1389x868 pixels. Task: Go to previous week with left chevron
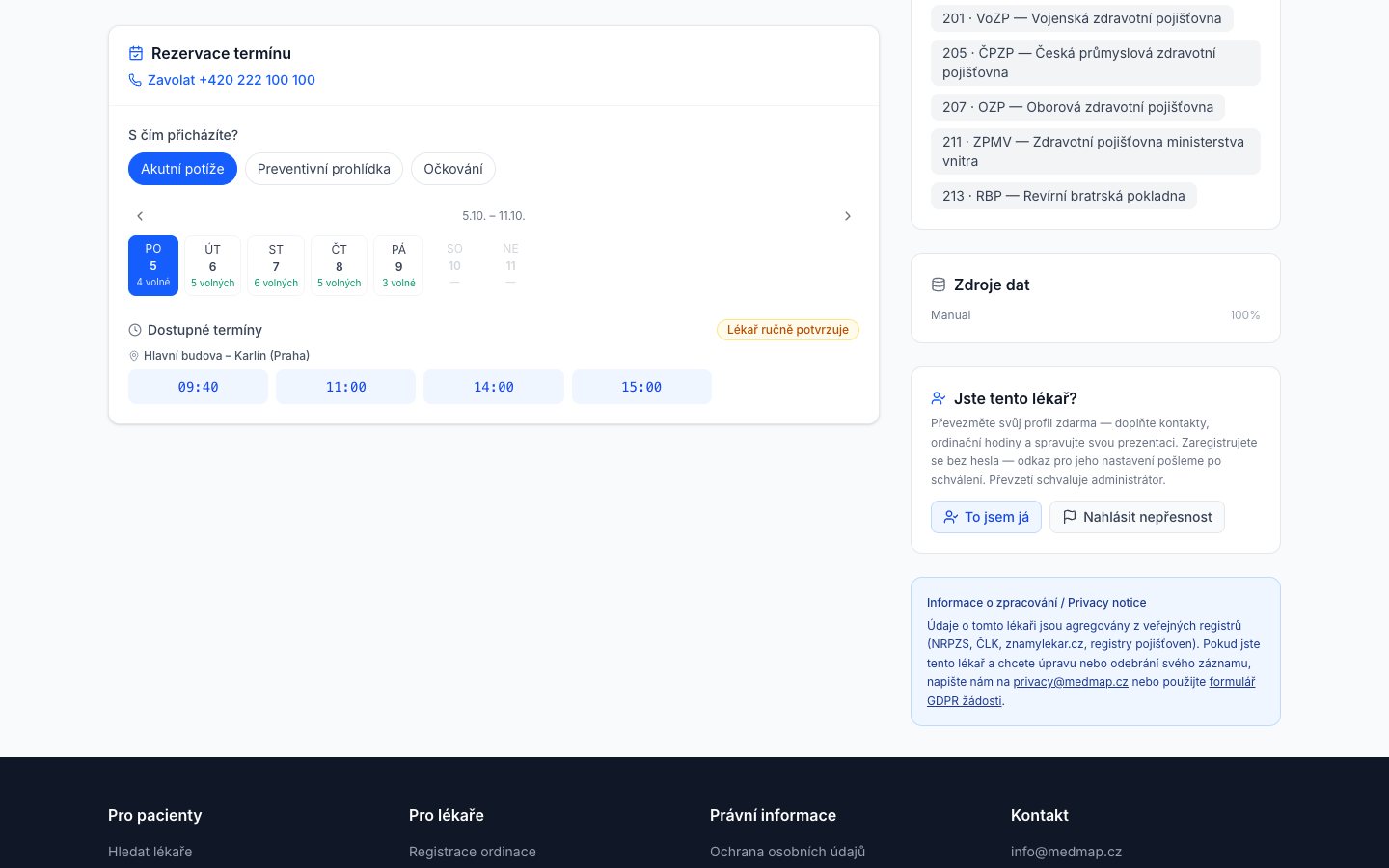pos(140,216)
